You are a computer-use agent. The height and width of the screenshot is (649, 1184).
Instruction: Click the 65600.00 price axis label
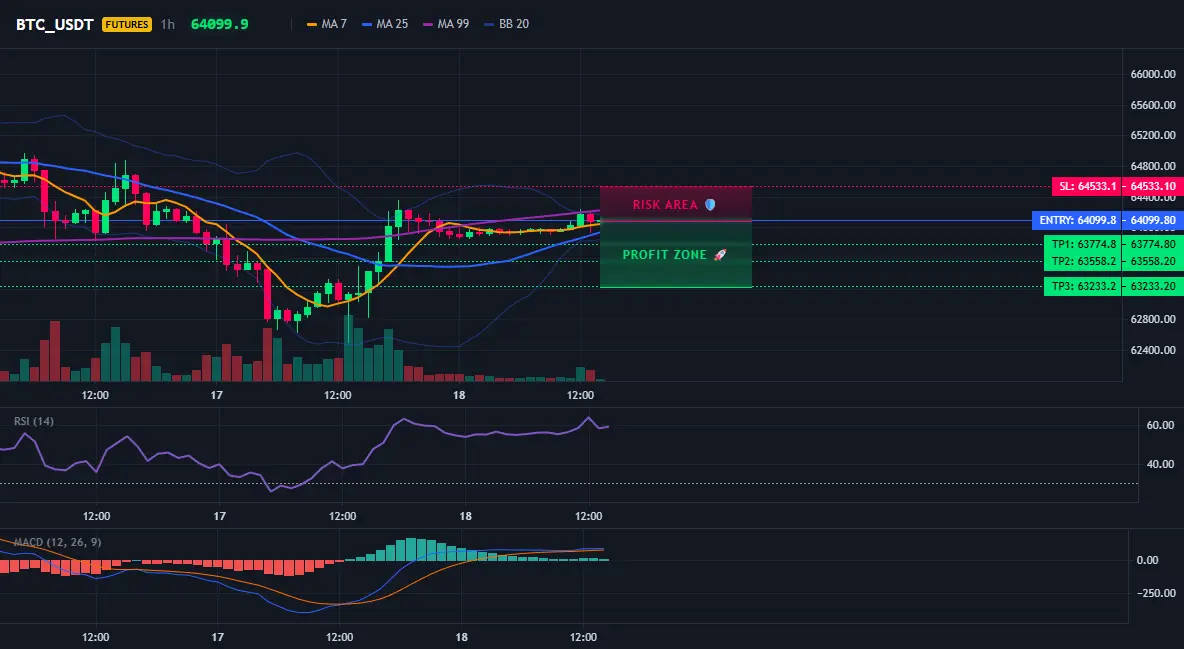click(x=1153, y=105)
